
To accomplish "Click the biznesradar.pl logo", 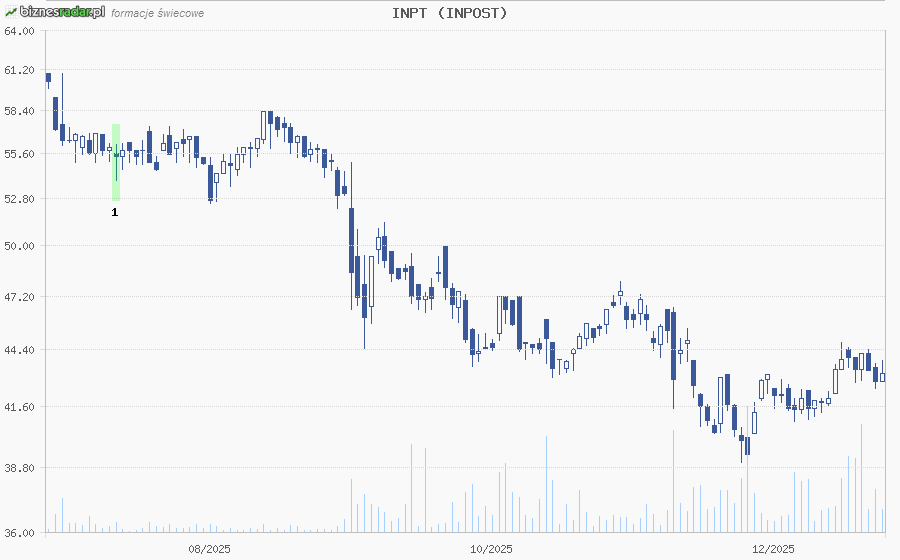I will pos(60,12).
